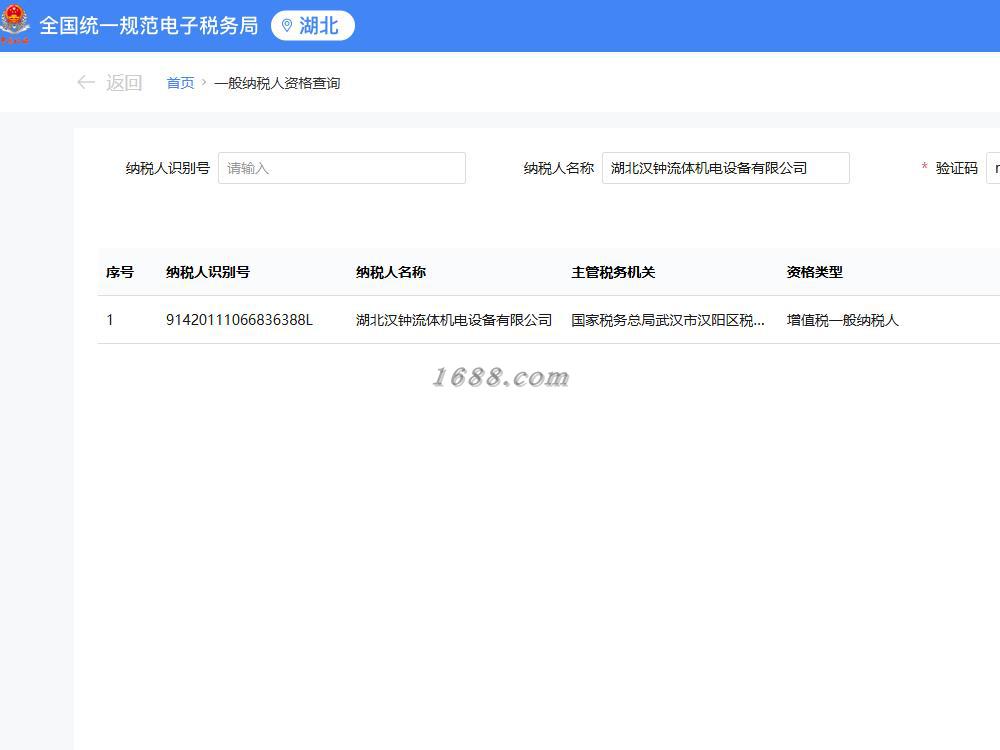Click the back arrow icon

tap(85, 82)
